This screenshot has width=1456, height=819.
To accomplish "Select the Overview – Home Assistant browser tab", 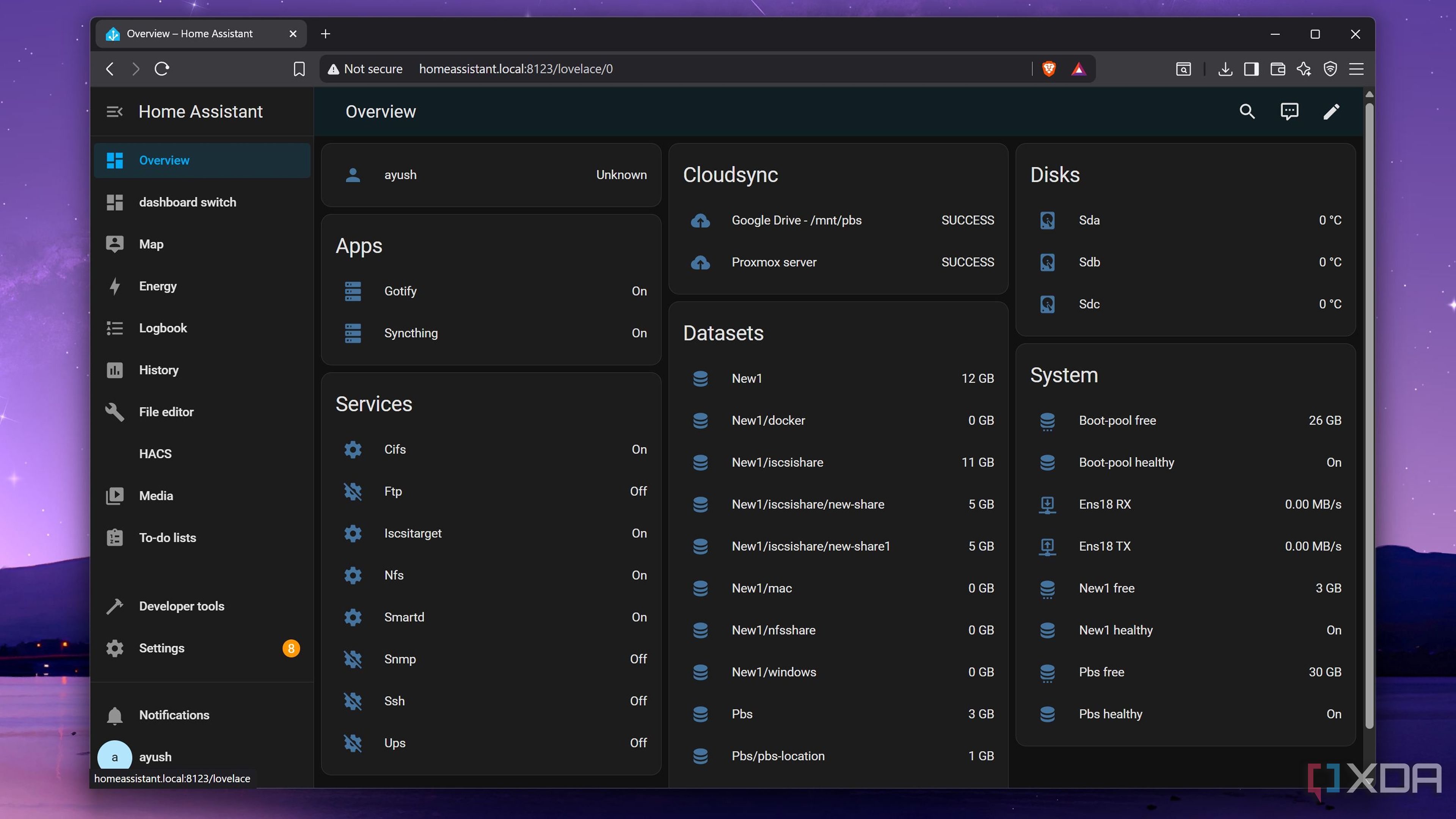I will [201, 34].
